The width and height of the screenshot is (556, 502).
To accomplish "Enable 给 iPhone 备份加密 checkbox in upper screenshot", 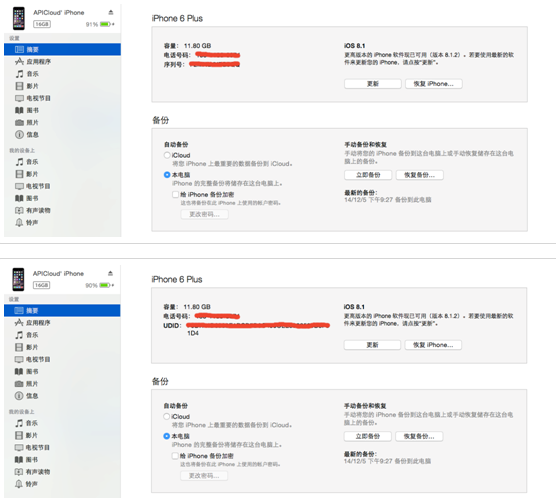I will tap(175, 194).
